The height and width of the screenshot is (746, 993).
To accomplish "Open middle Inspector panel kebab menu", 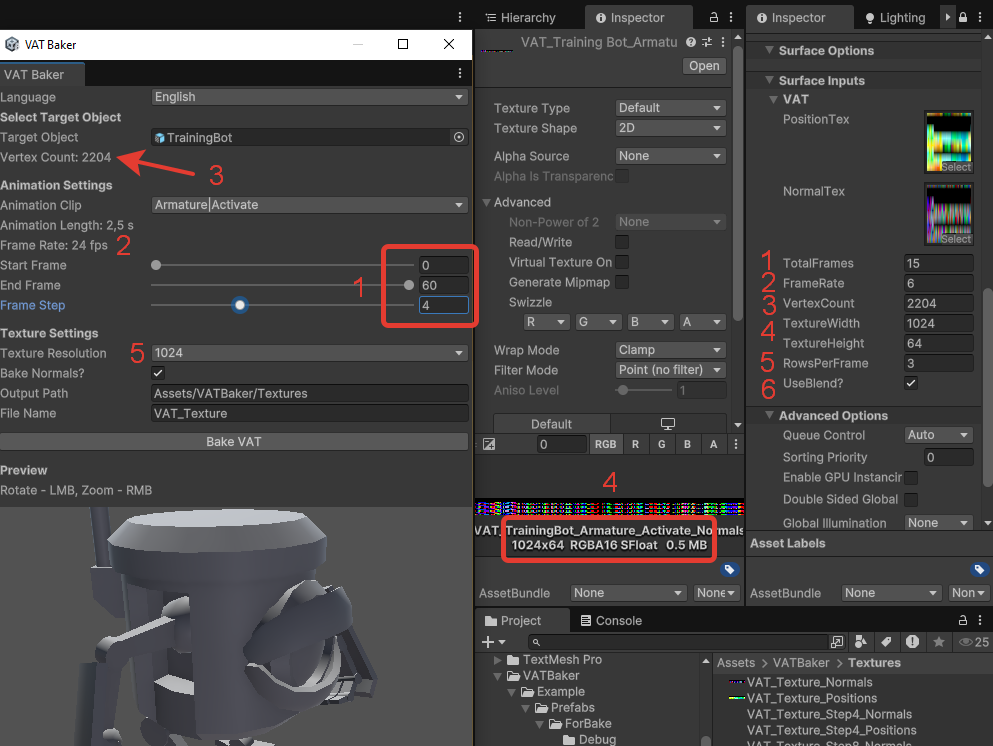I will click(731, 17).
